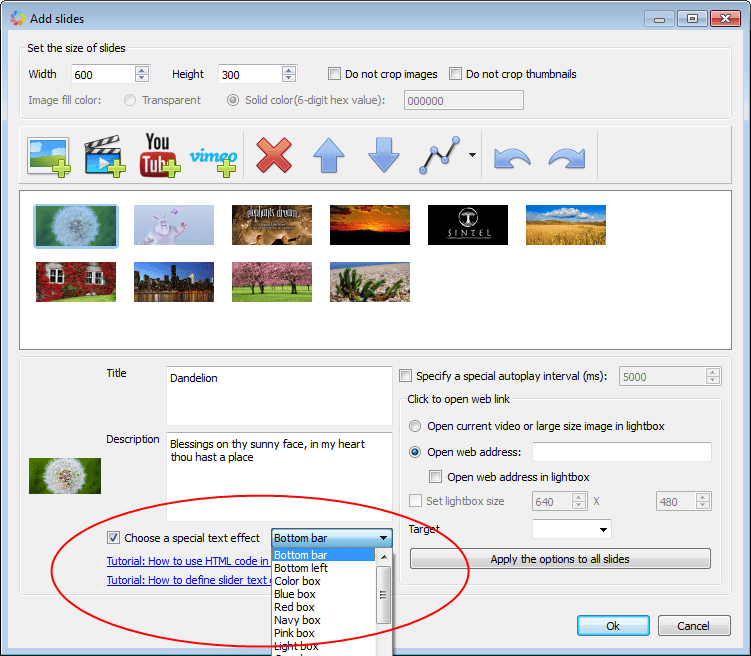This screenshot has width=751, height=656.
Task: Choose Light box text effect
Action: pyautogui.click(x=323, y=645)
